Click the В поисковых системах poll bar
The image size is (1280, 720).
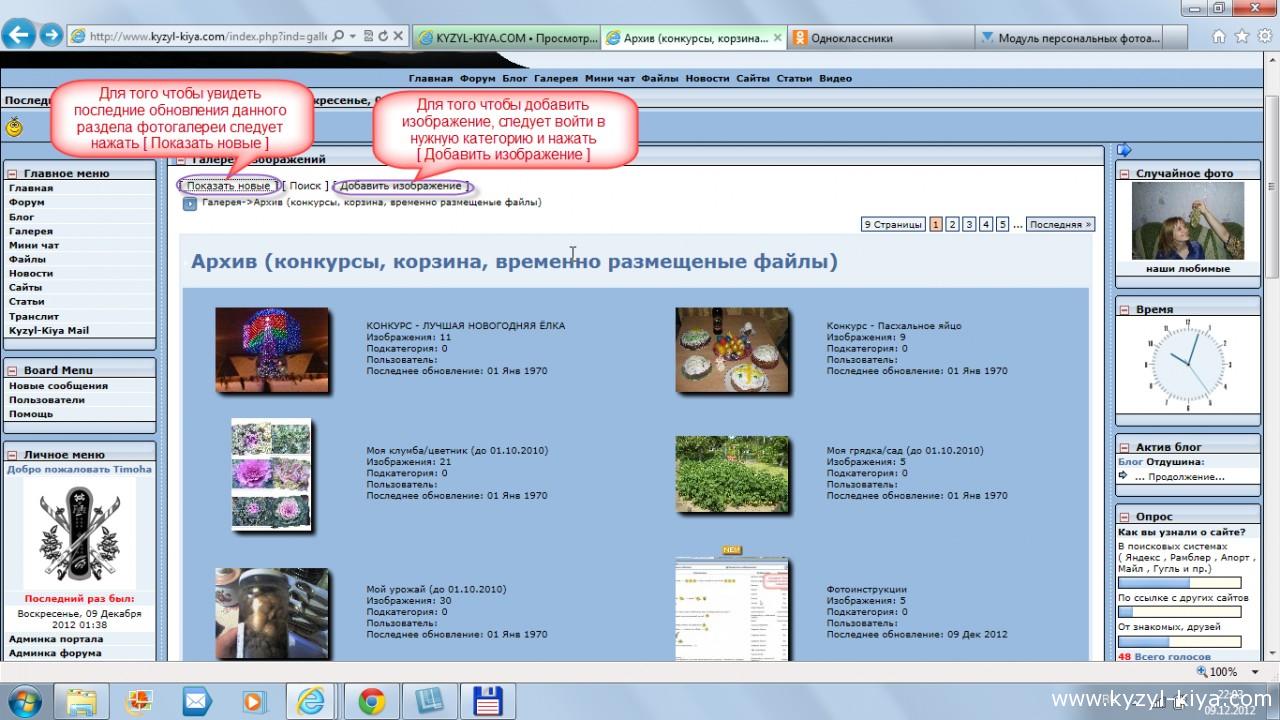(1180, 582)
